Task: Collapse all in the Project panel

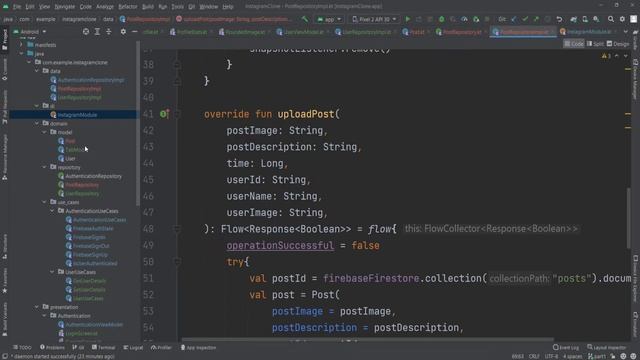Action: [109, 32]
